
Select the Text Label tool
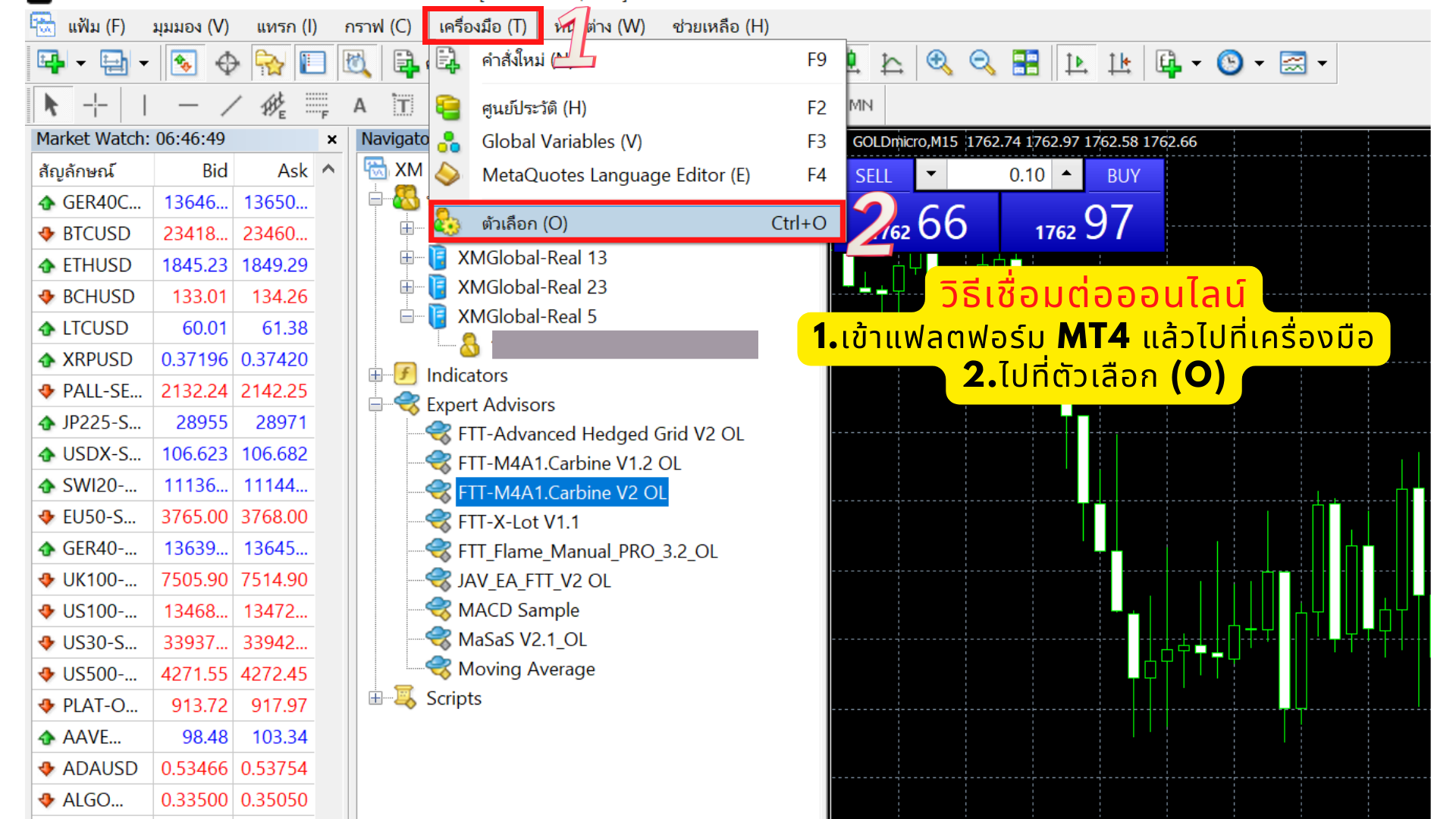click(403, 105)
